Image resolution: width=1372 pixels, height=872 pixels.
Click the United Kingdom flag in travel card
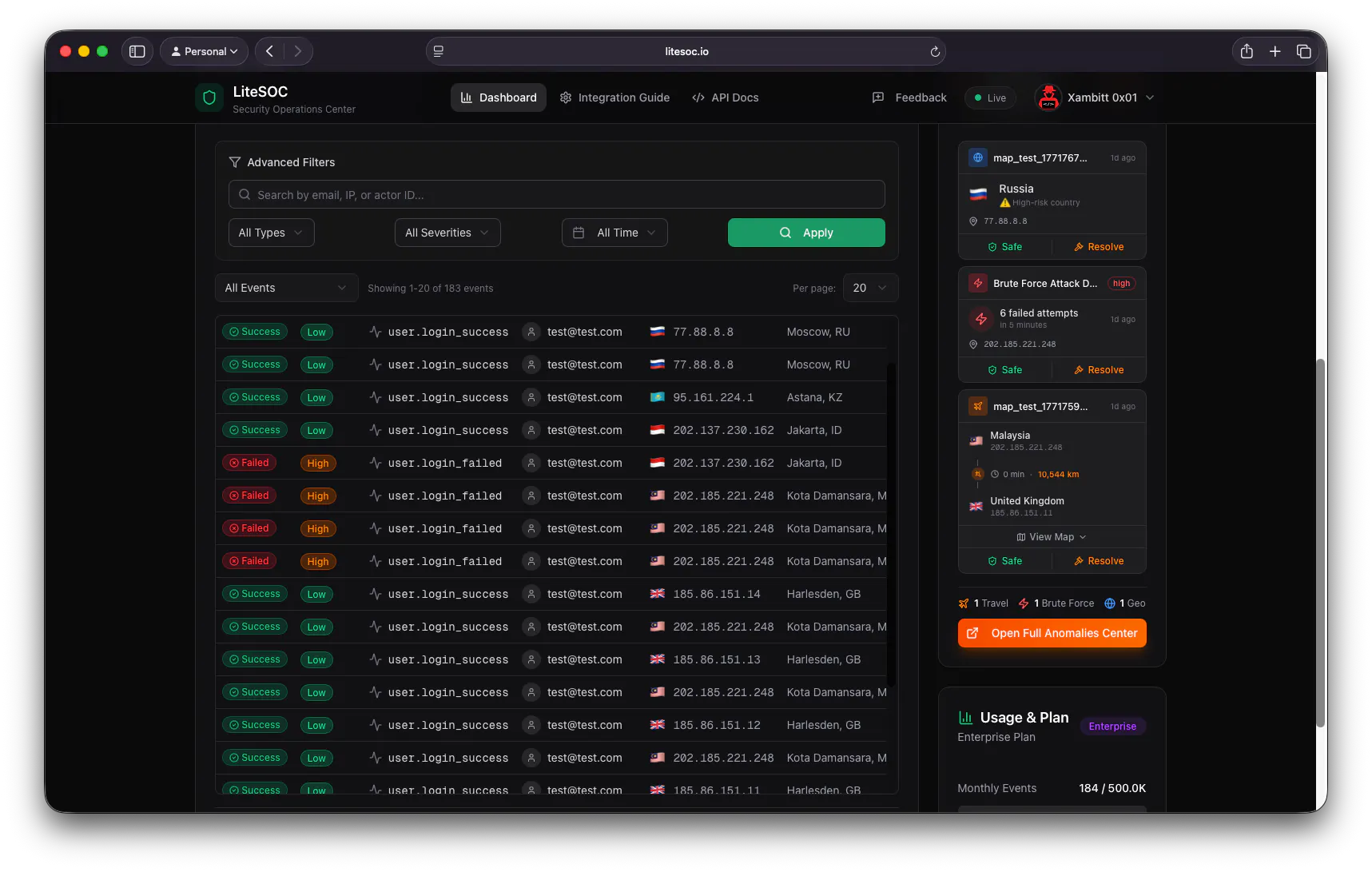pos(976,506)
